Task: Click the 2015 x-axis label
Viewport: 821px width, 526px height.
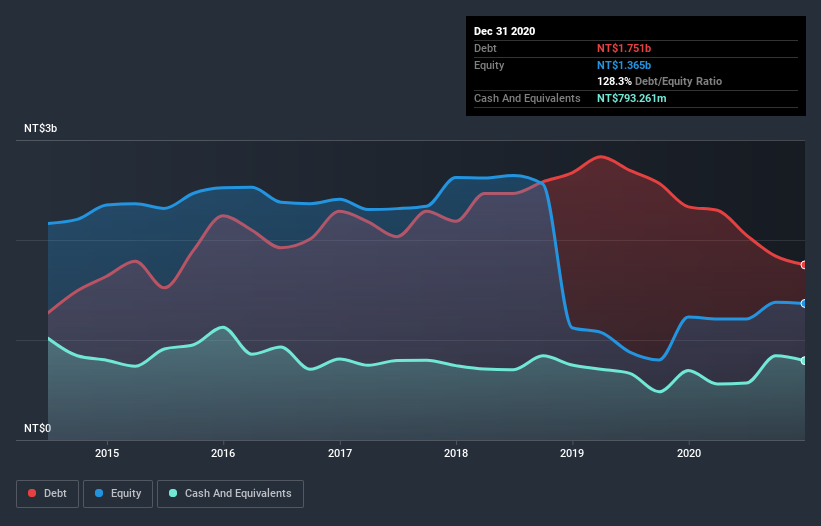Action: click(107, 453)
